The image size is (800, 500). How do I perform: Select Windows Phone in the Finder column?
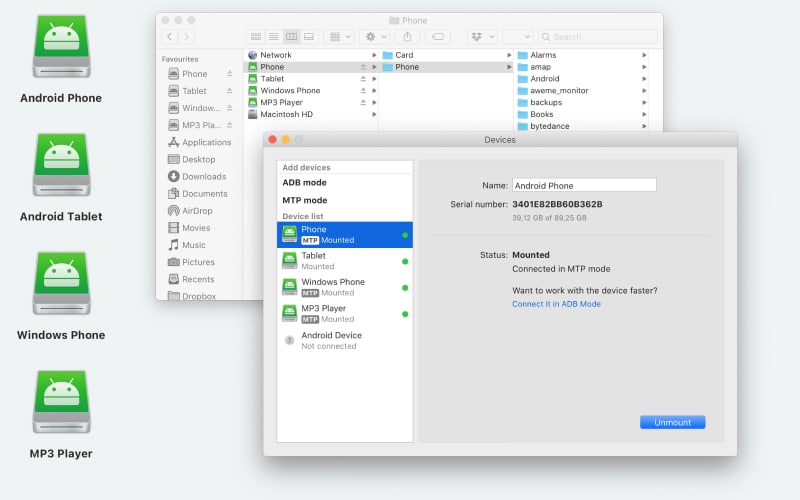pos(312,90)
